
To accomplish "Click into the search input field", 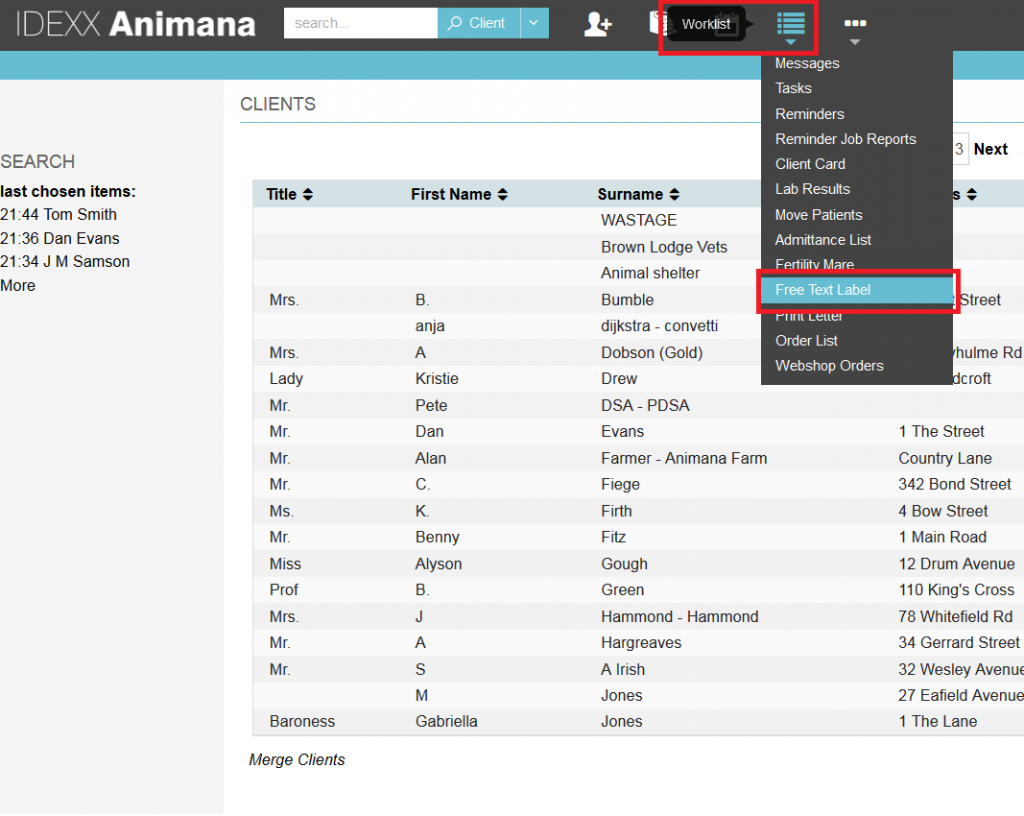I will [x=360, y=23].
